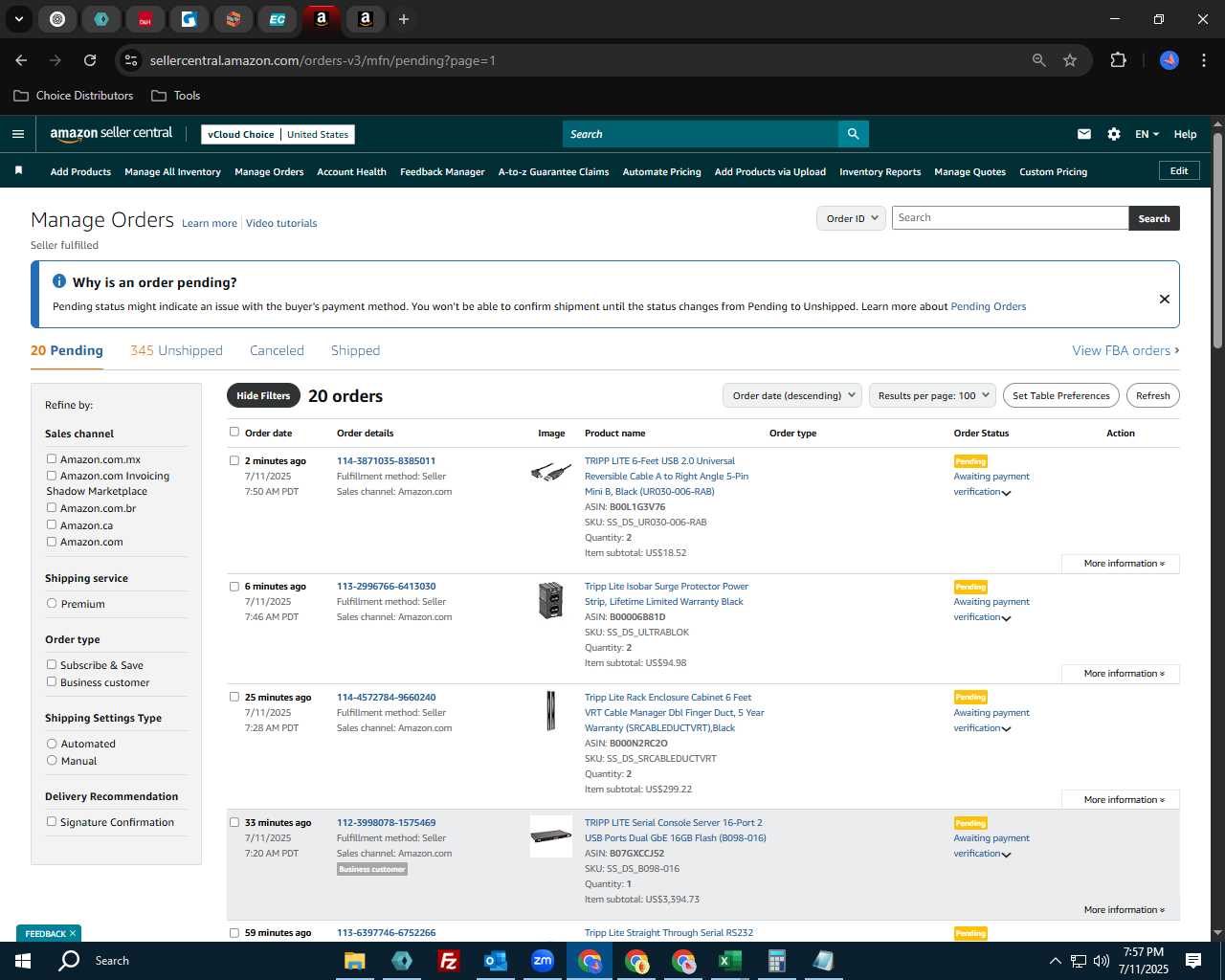Open the Order date (descending) sort dropdown
This screenshot has height=980, width=1225.
point(792,395)
